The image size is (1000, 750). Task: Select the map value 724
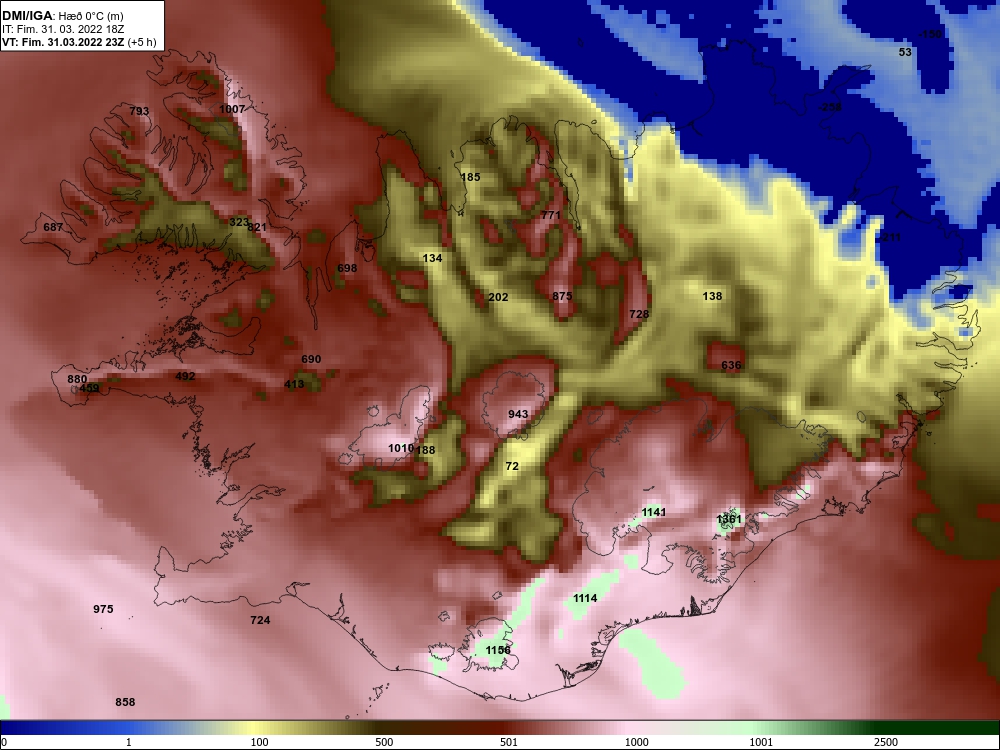pyautogui.click(x=260, y=620)
